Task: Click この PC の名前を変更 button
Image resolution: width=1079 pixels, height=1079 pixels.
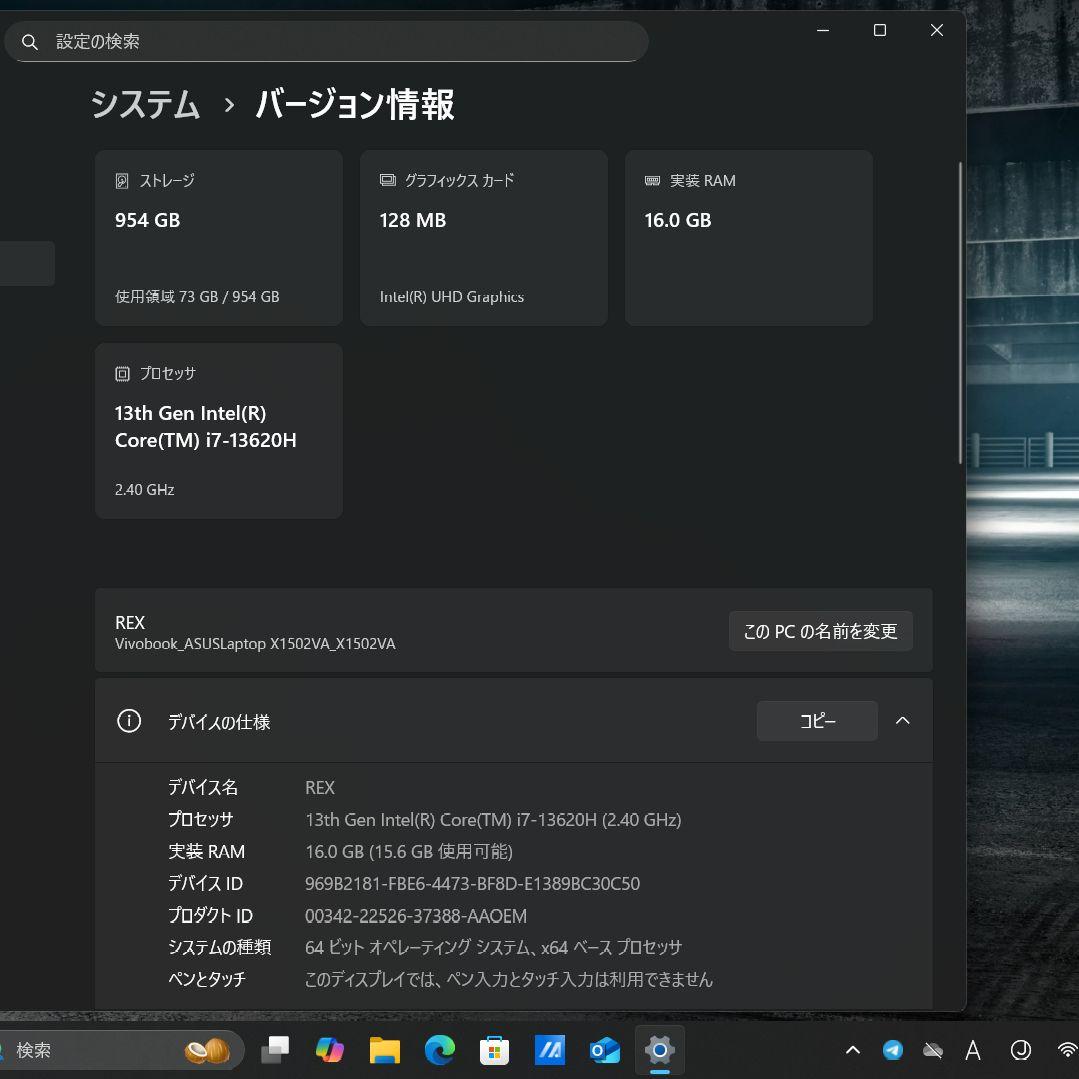Action: (x=820, y=631)
